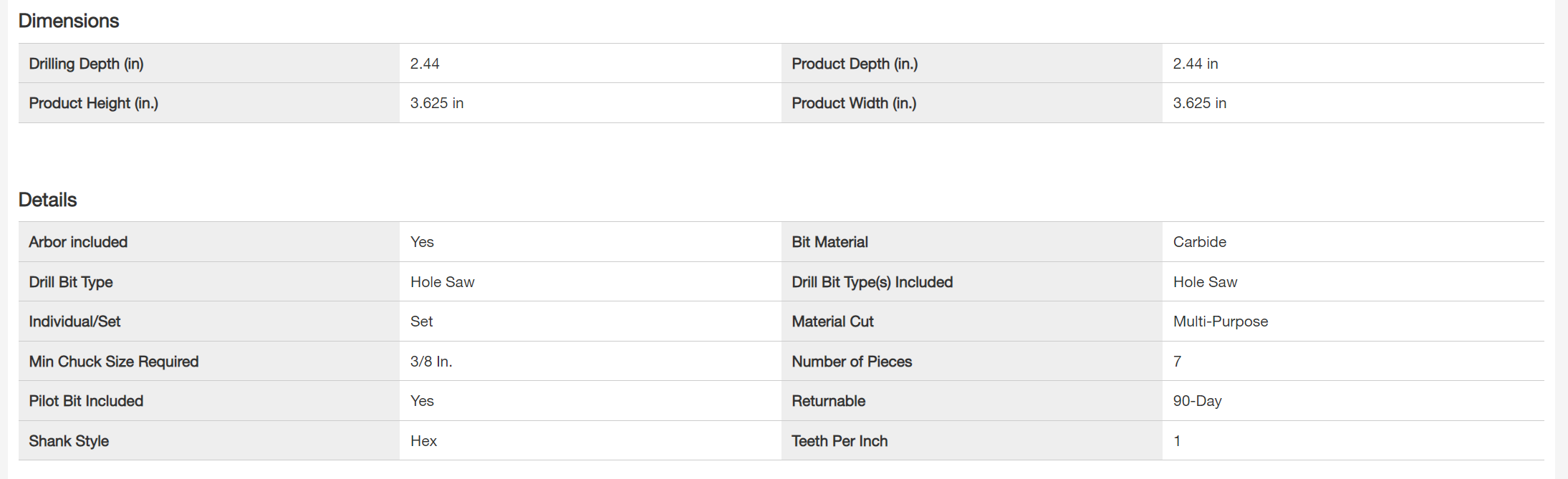This screenshot has height=479, width=1568.
Task: Select the Min Chuck Size Required label
Action: pos(114,362)
